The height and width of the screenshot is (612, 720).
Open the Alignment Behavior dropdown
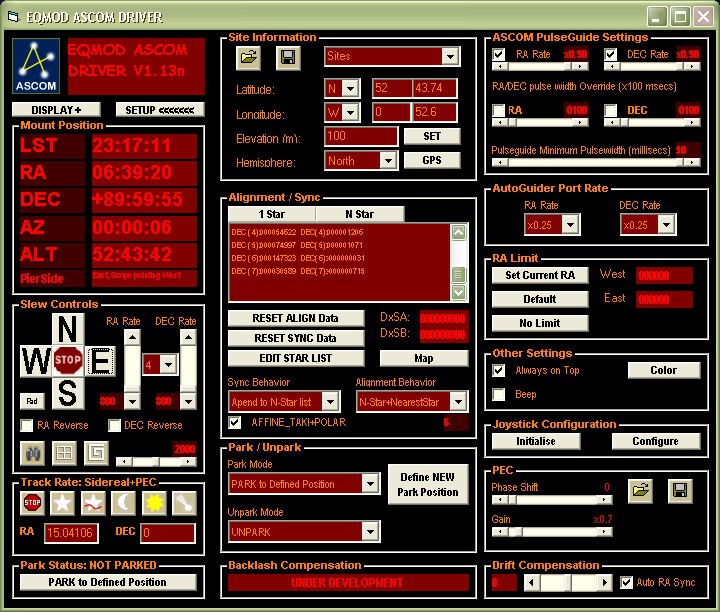[458, 402]
